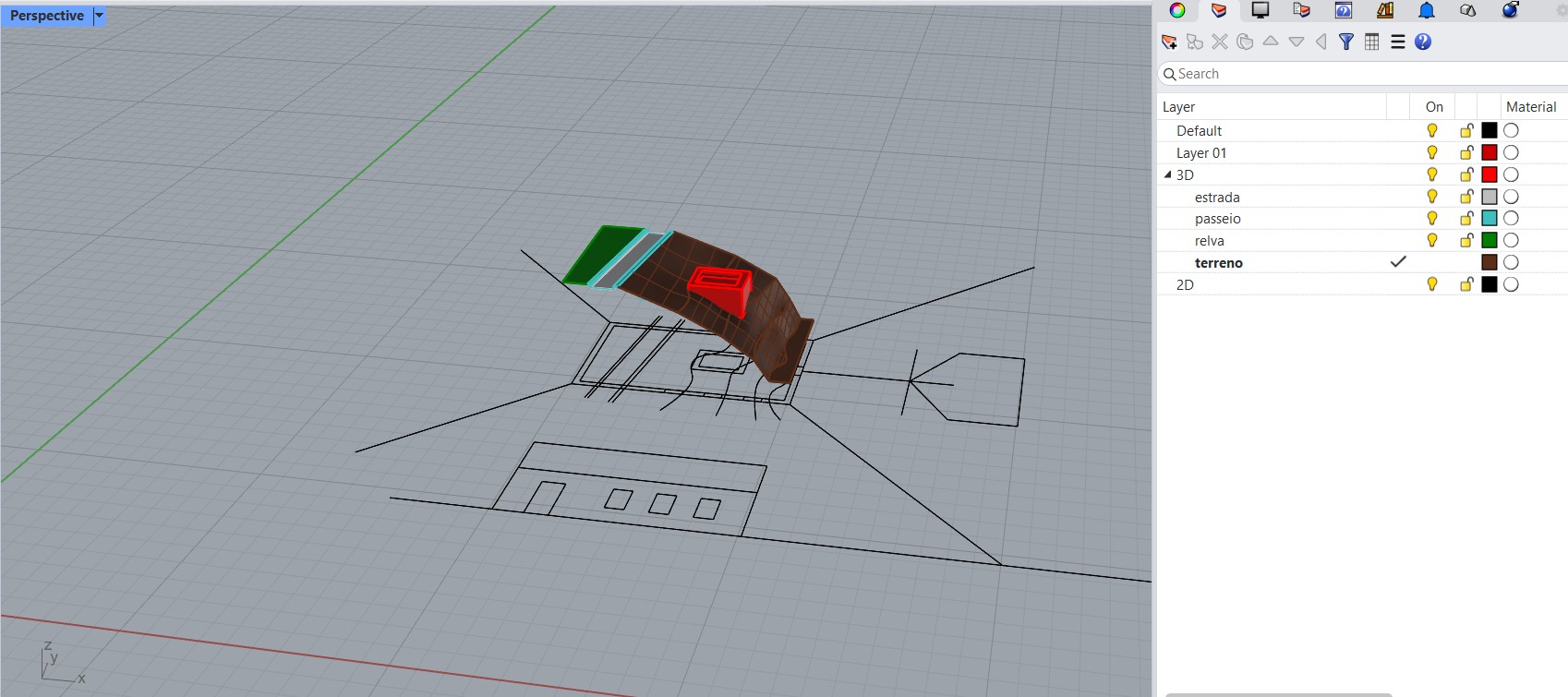Change the passeio teal color swatch
The image size is (1568, 697).
click(1490, 218)
